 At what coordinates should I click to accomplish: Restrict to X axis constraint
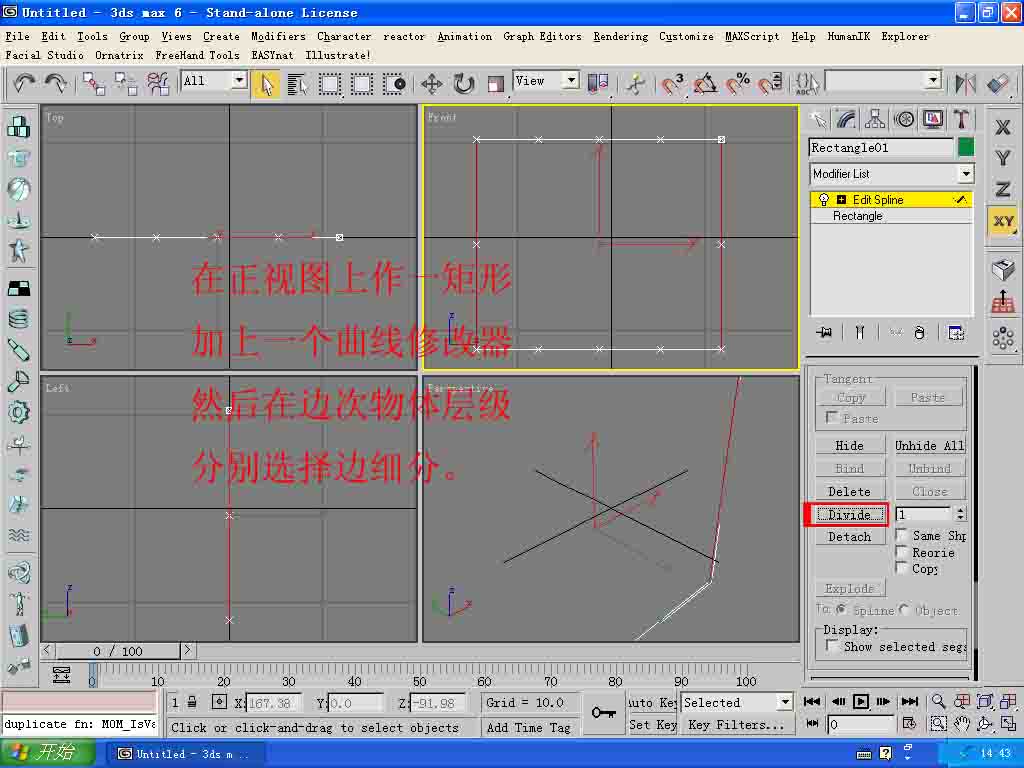tap(1003, 127)
